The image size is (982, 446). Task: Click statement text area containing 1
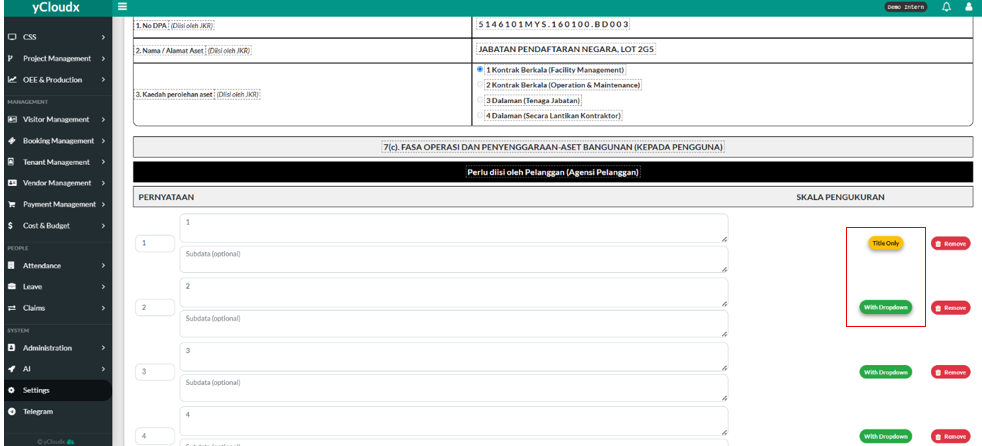454,229
